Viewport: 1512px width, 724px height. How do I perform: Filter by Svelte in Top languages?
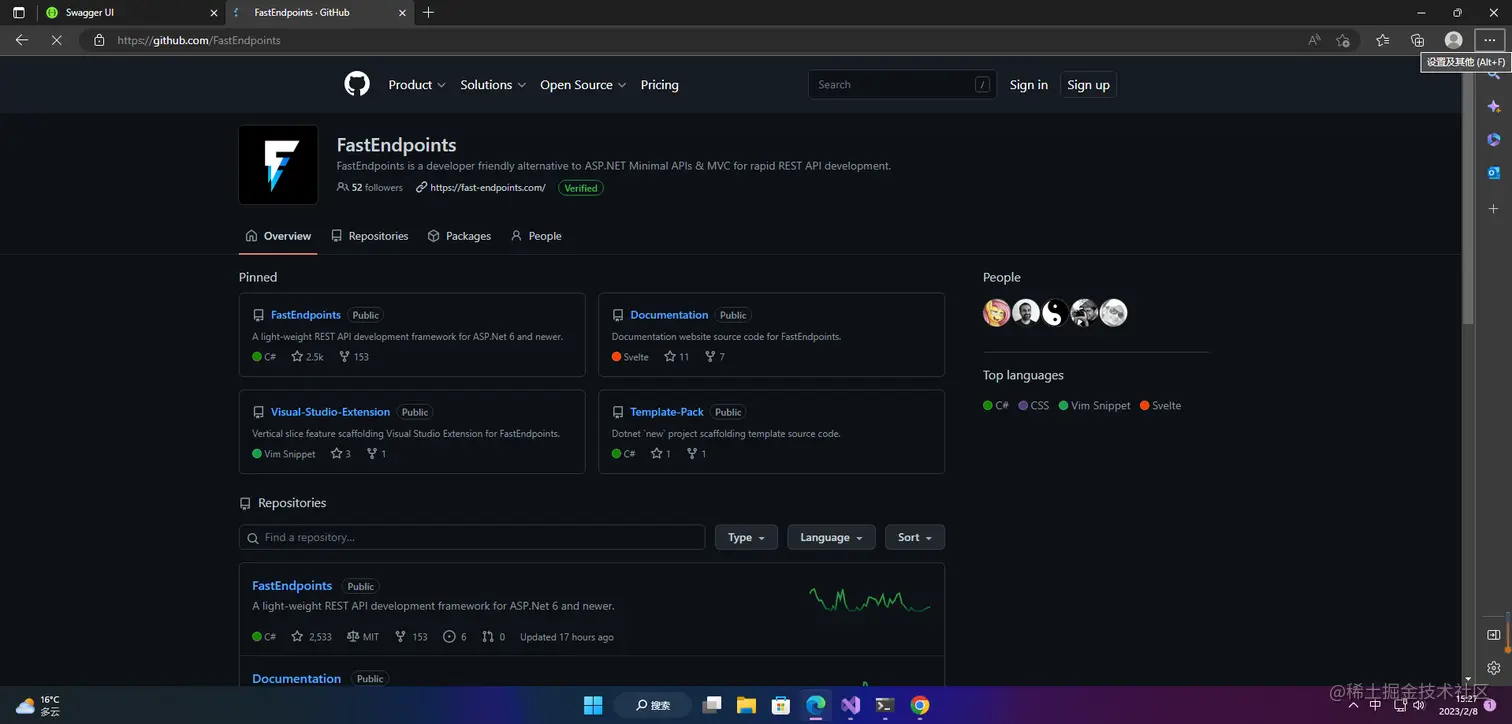pos(1161,405)
